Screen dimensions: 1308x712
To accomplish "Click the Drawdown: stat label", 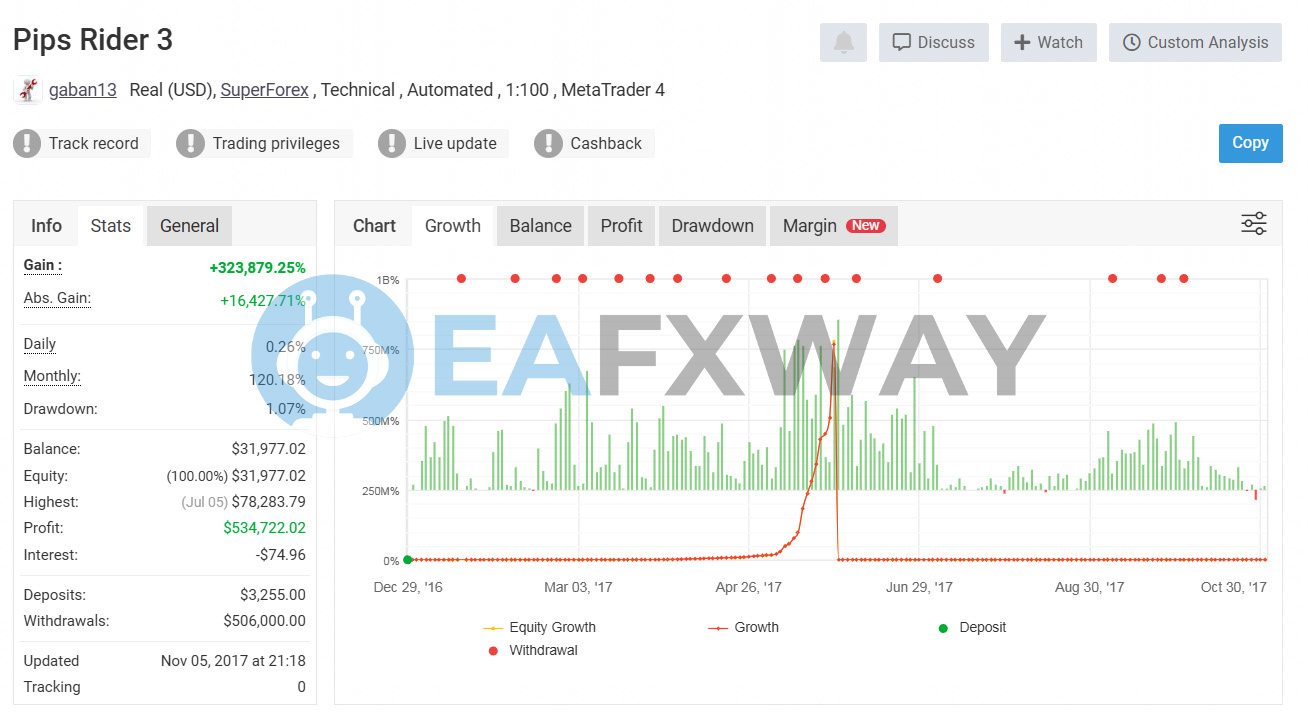I will tap(60, 408).
